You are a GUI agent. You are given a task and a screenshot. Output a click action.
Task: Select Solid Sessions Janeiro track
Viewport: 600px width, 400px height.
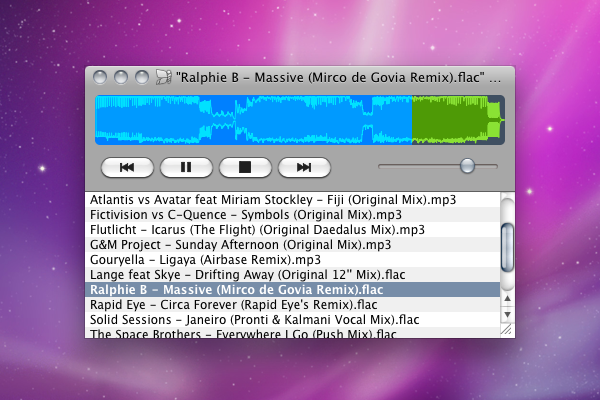(293, 320)
